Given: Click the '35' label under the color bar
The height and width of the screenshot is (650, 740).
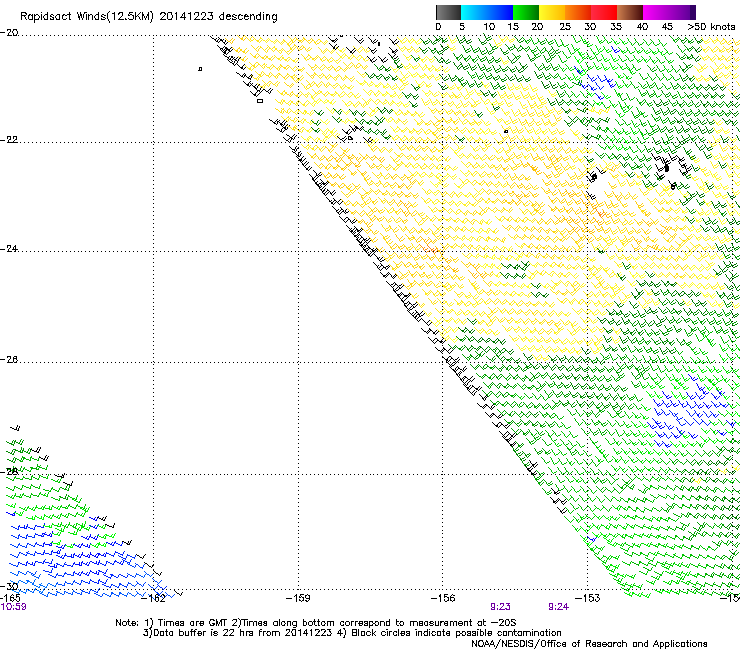Looking at the screenshot, I should pos(616,27).
